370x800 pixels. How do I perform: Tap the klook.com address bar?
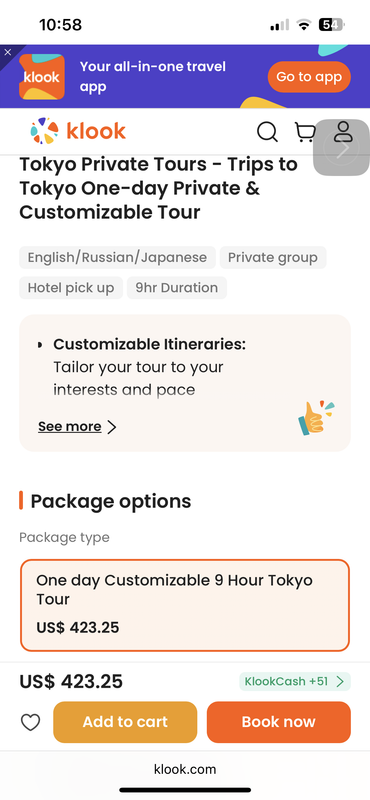pos(185,769)
